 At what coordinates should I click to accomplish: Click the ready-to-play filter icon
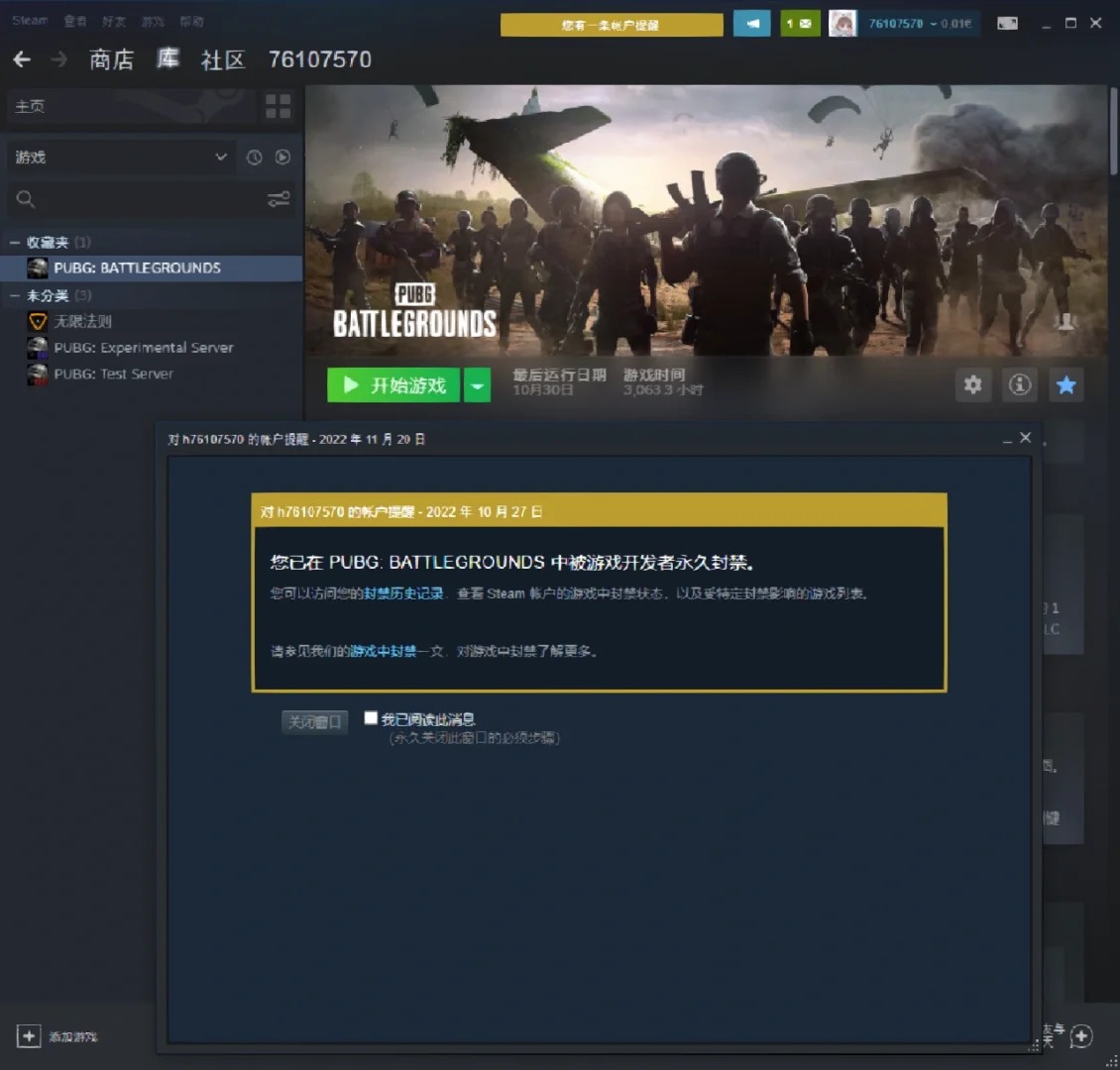click(282, 158)
